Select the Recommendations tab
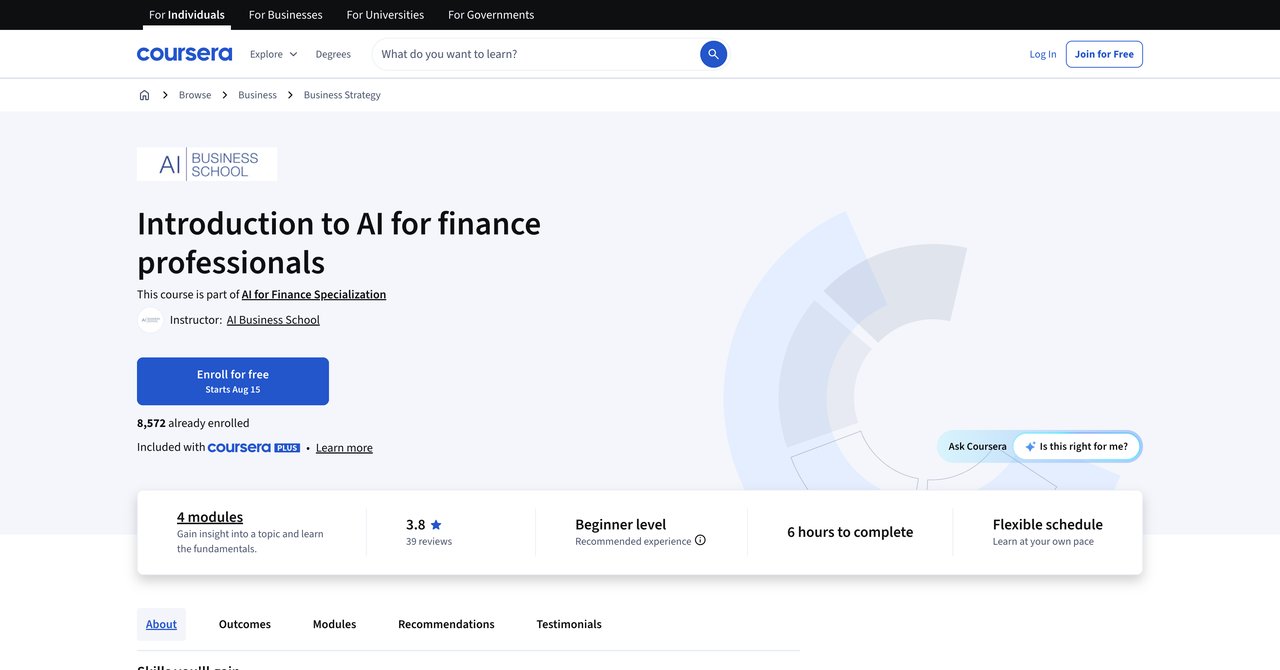 click(446, 624)
